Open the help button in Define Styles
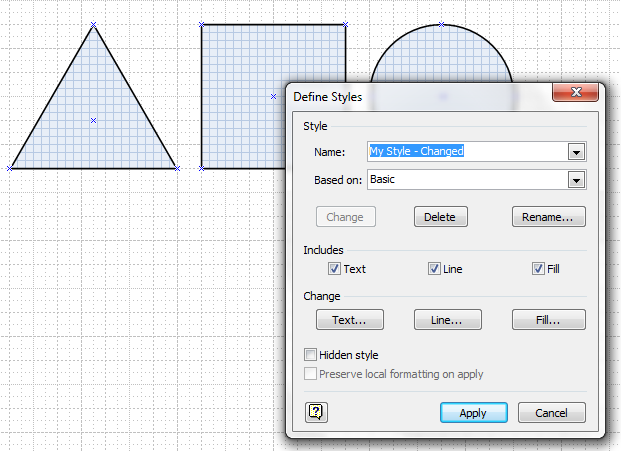The width and height of the screenshot is (621, 451). (x=316, y=412)
